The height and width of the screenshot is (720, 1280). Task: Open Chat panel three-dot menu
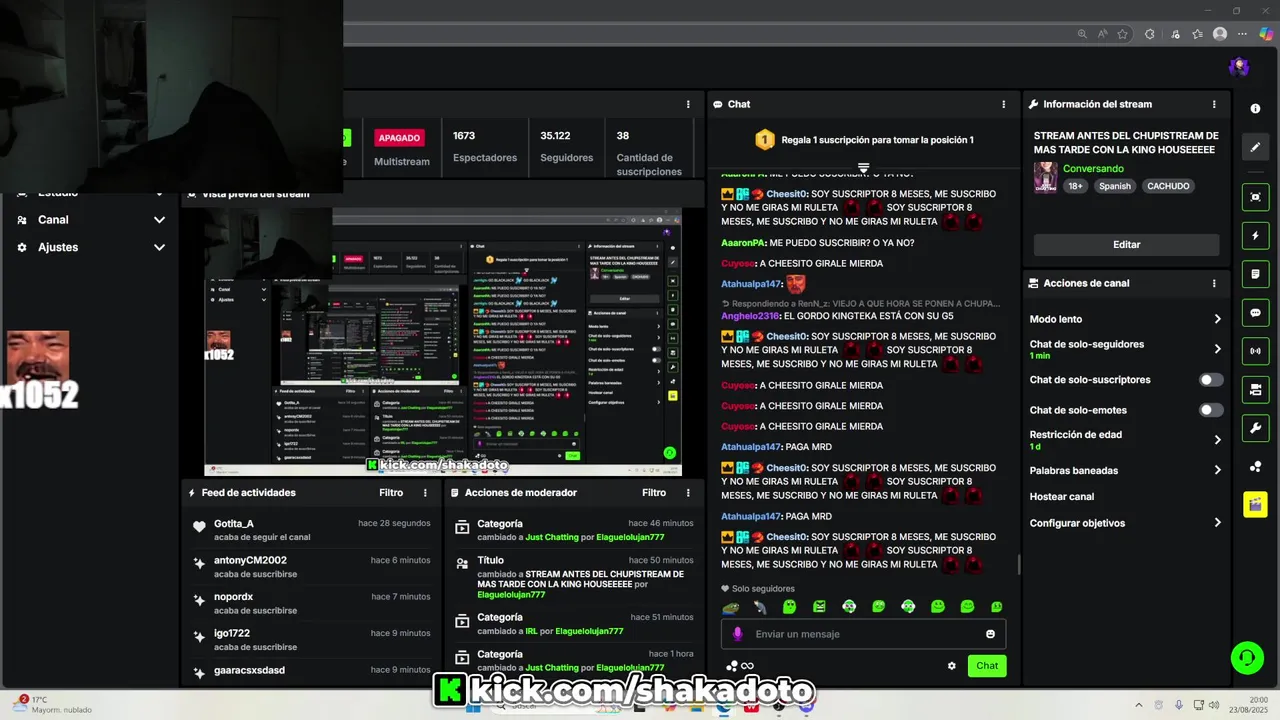(1004, 104)
